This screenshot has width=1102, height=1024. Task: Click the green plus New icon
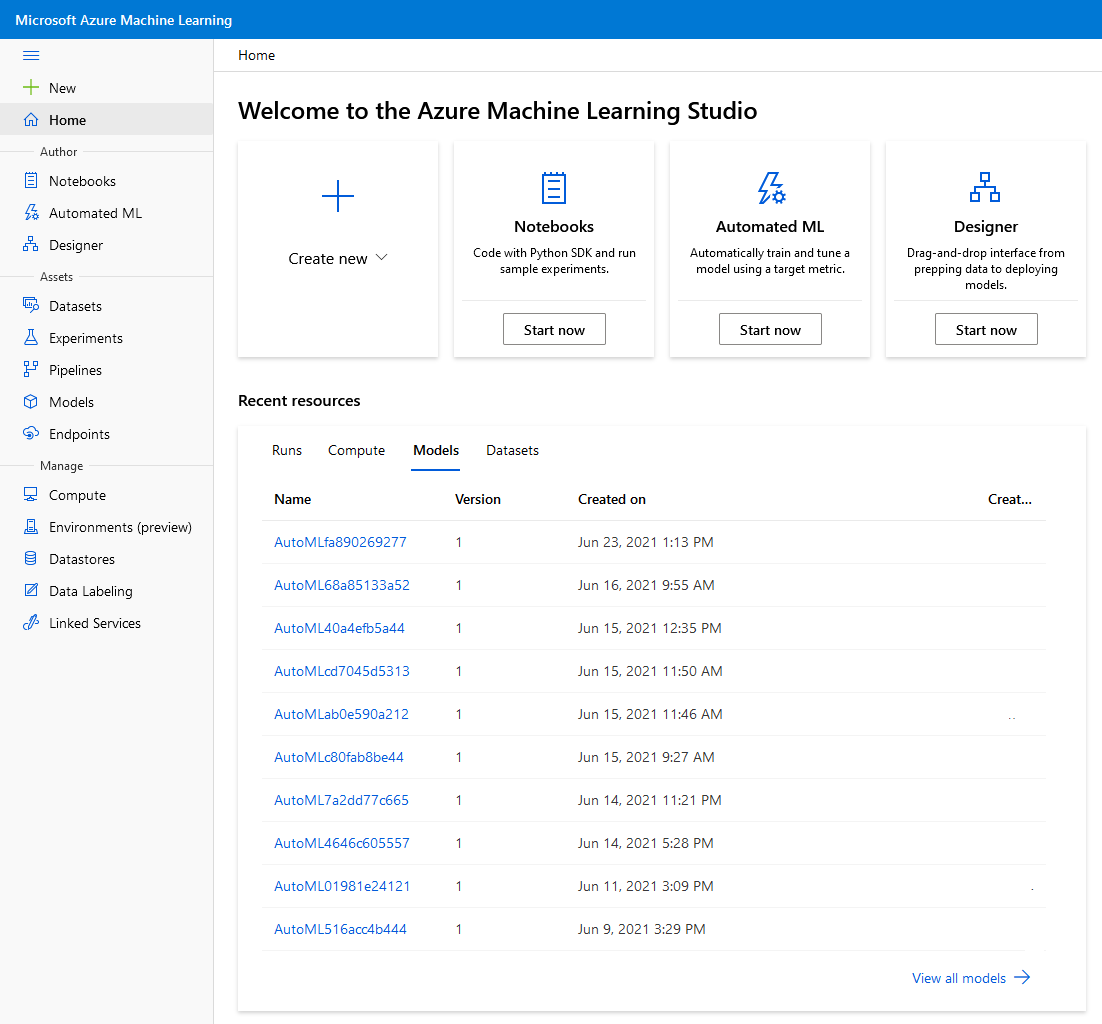pos(31,88)
